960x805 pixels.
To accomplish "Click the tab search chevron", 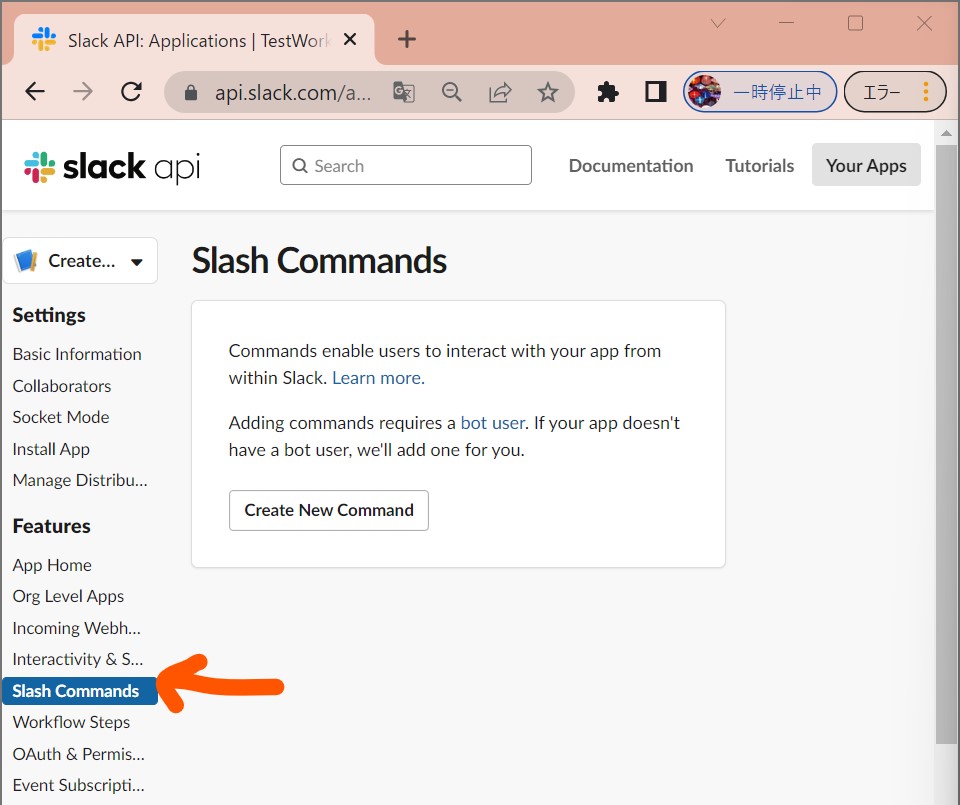I will tap(718, 23).
